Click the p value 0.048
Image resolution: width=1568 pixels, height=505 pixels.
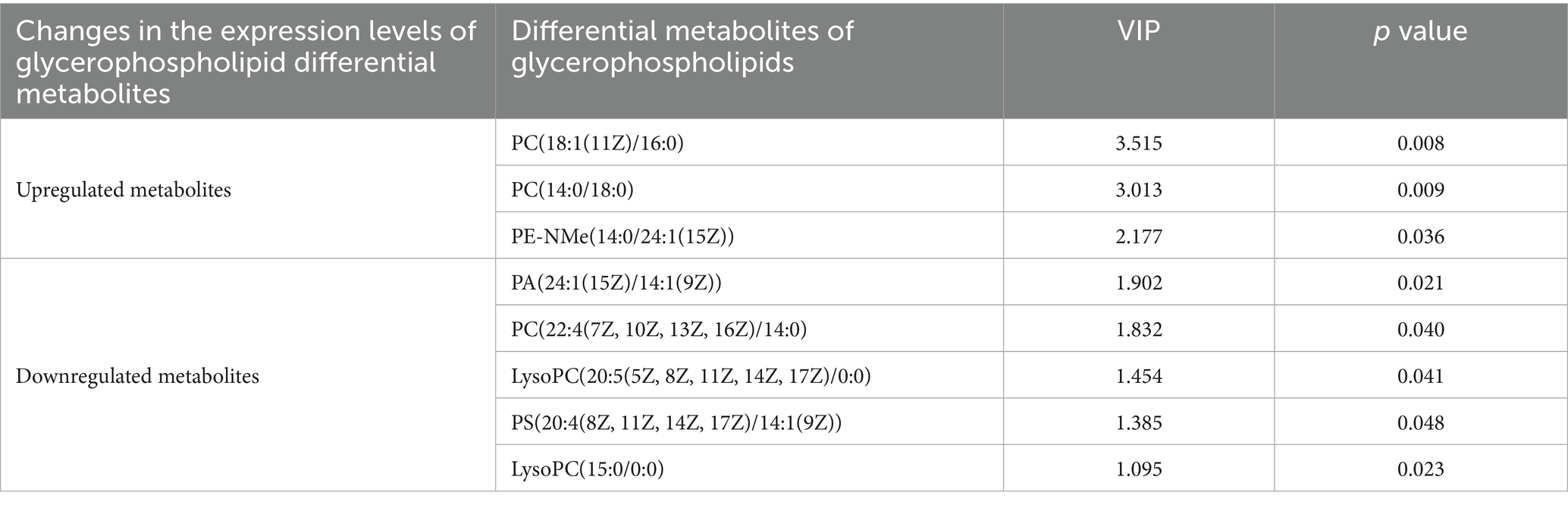pyautogui.click(x=1420, y=422)
